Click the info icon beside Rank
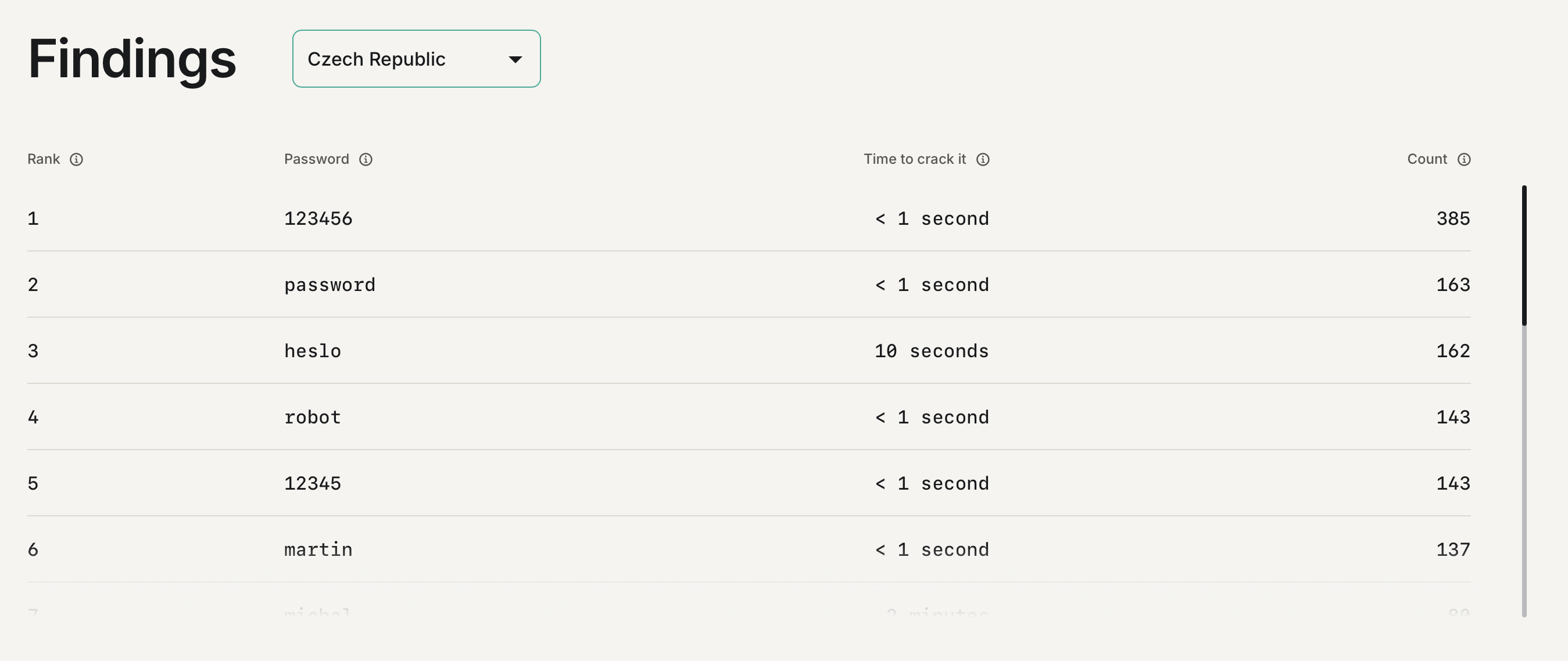This screenshot has height=661, width=1568. 76,159
